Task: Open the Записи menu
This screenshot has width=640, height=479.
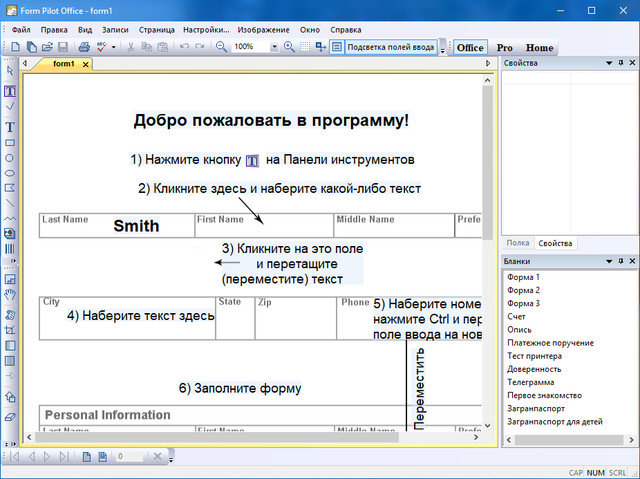Action: (115, 30)
